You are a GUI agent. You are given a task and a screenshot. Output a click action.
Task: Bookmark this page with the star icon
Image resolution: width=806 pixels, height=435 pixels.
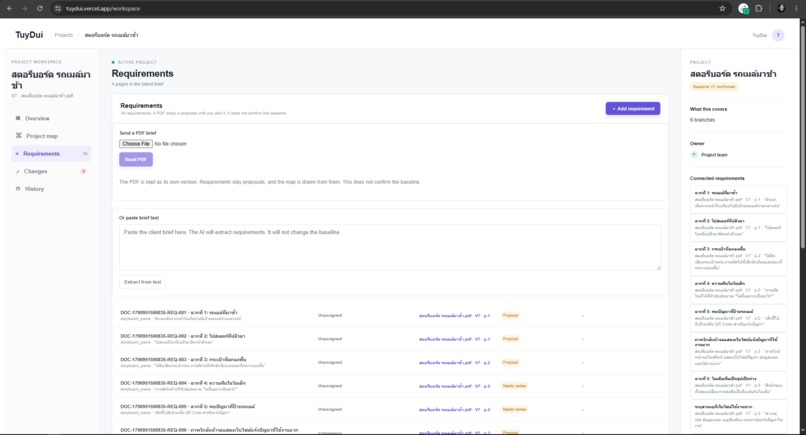(x=722, y=8)
